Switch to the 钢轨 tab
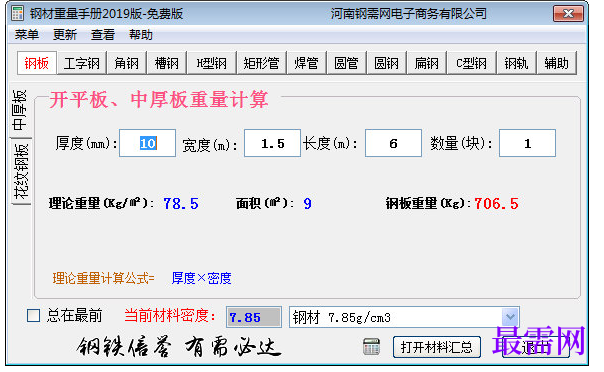This screenshot has height=372, width=604. click(516, 63)
